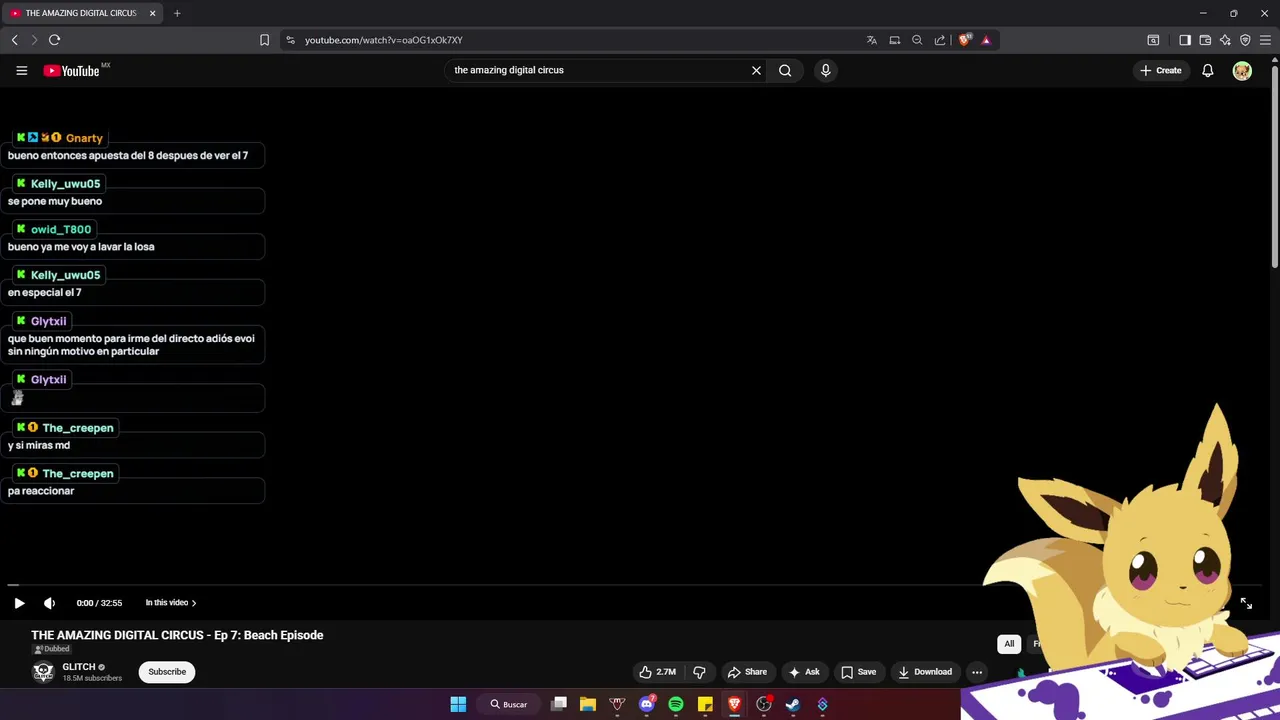The image size is (1280, 720).
Task: Select THE AMAZING DIGITAL CIRCUS browser tab
Action: (x=83, y=13)
